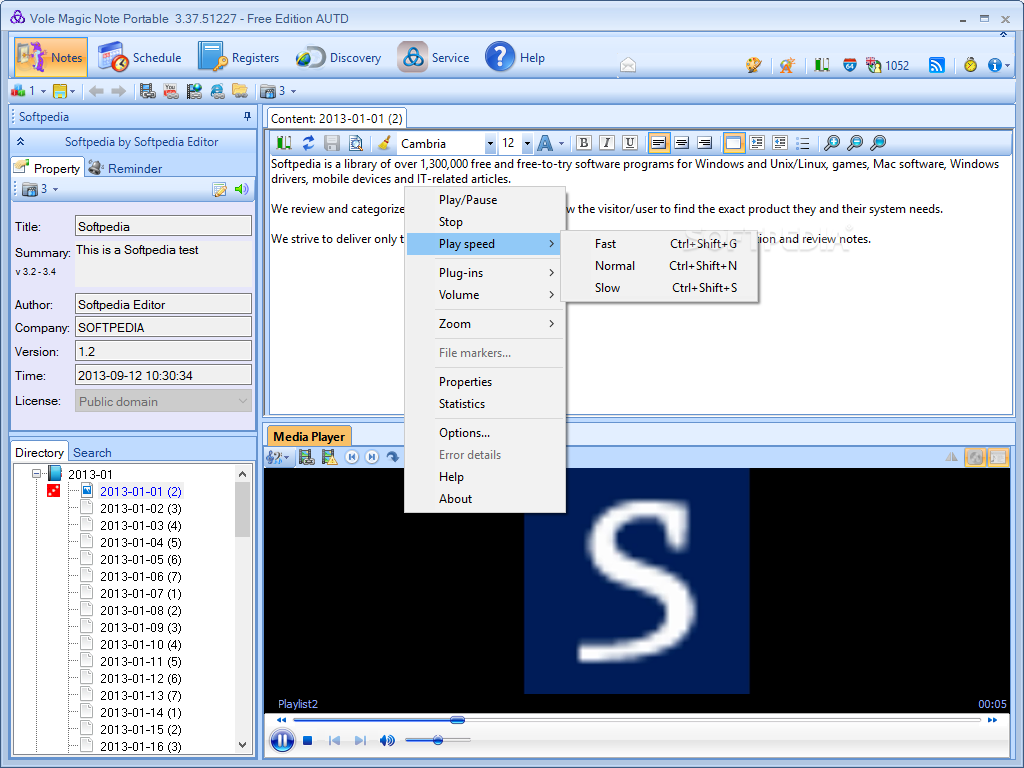This screenshot has width=1024, height=768.
Task: Align text center
Action: coord(682,142)
